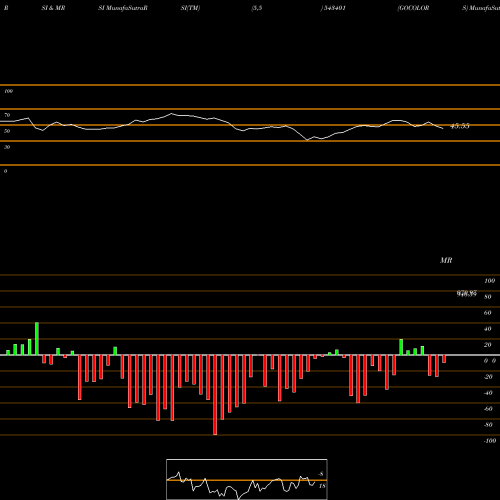Open the mini overview chart at bottom
Viewport: 500px width, 500px height.
point(247,479)
